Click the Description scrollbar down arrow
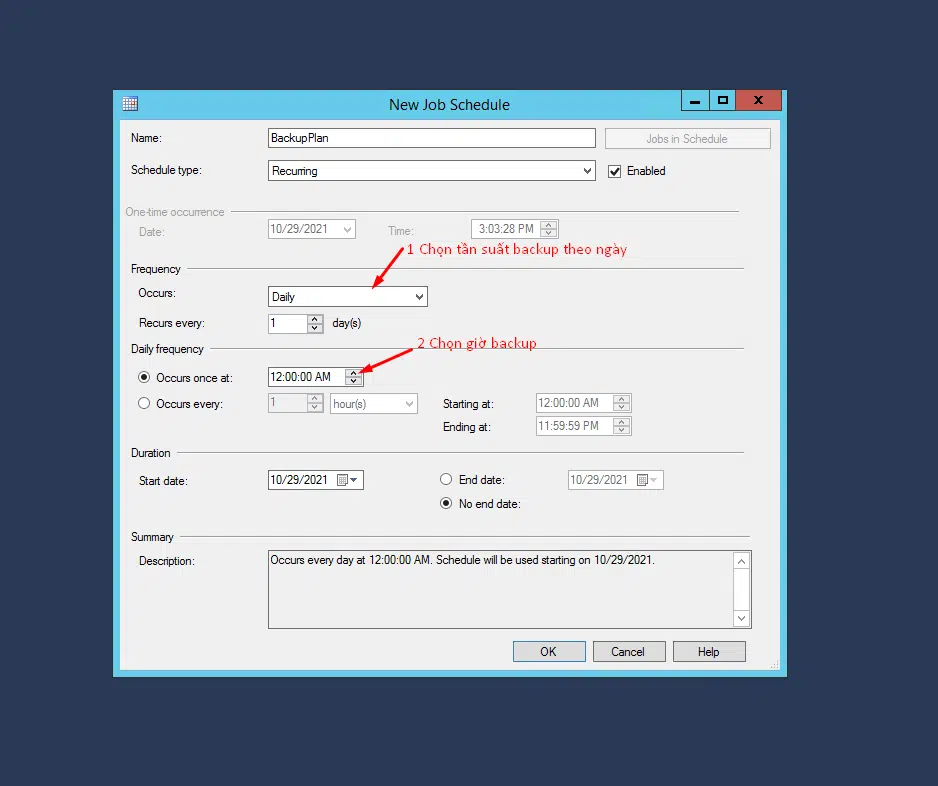The height and width of the screenshot is (786, 938). tap(741, 619)
